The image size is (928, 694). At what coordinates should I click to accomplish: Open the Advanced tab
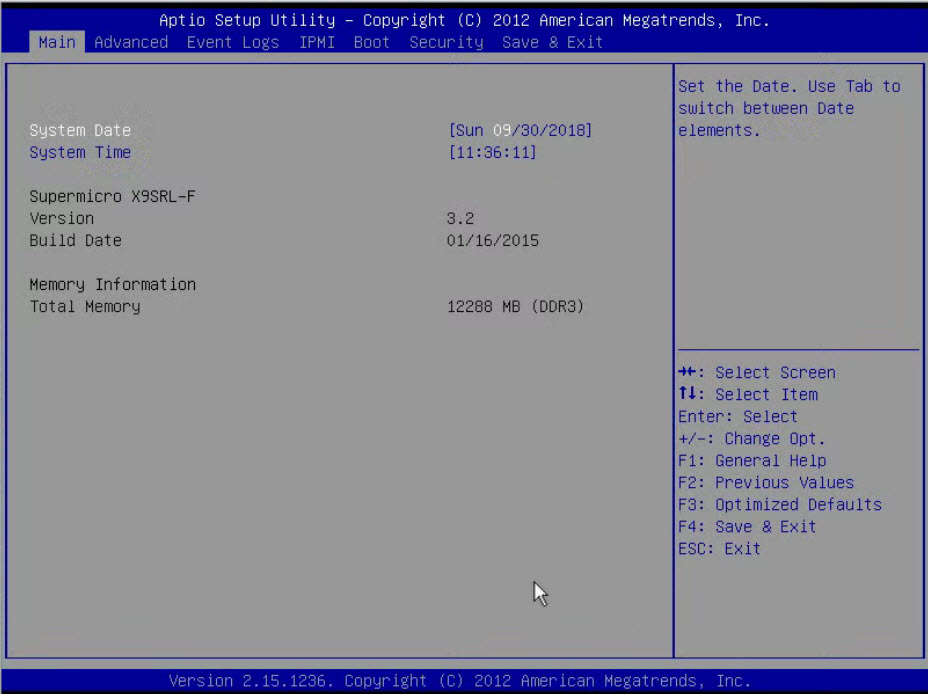131,43
